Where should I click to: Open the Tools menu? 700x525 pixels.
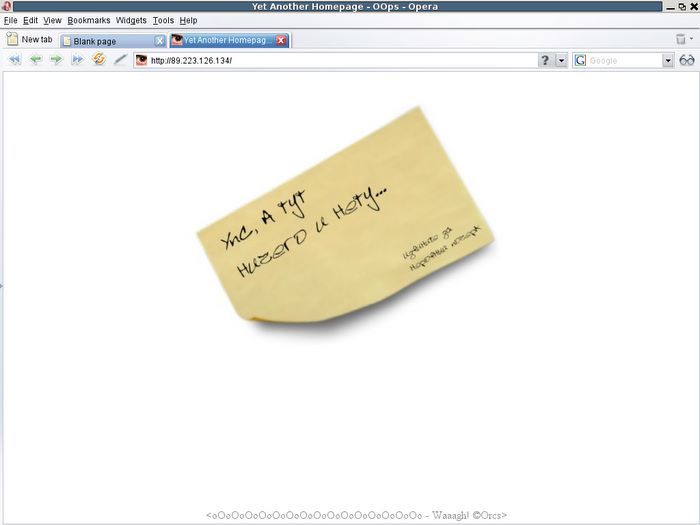tap(163, 20)
